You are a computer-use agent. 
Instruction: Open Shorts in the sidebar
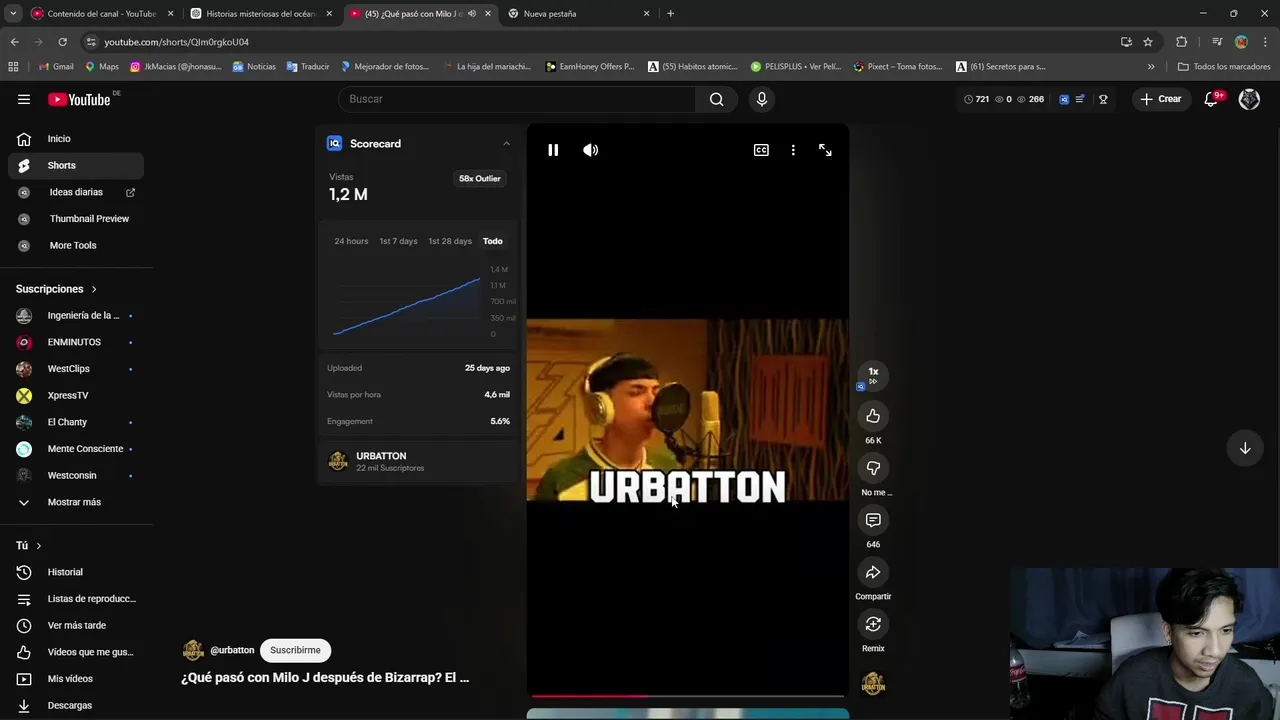pos(76,165)
